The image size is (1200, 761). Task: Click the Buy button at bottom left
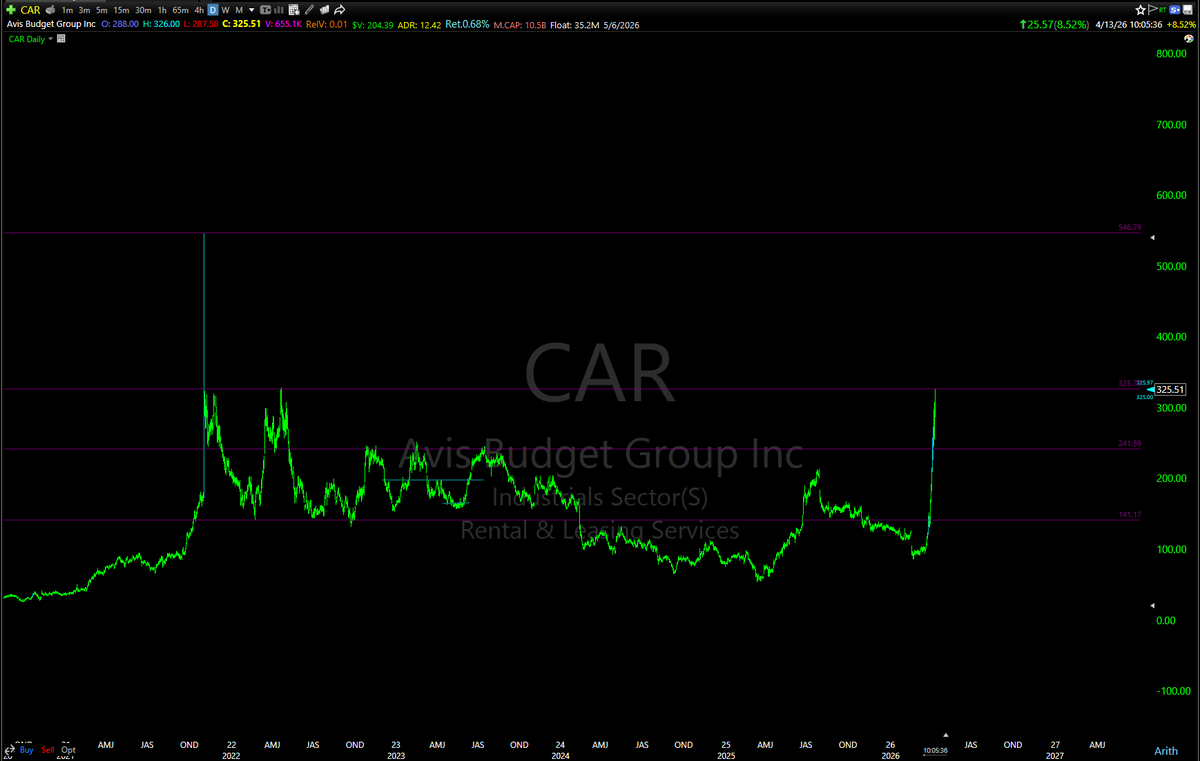click(26, 750)
